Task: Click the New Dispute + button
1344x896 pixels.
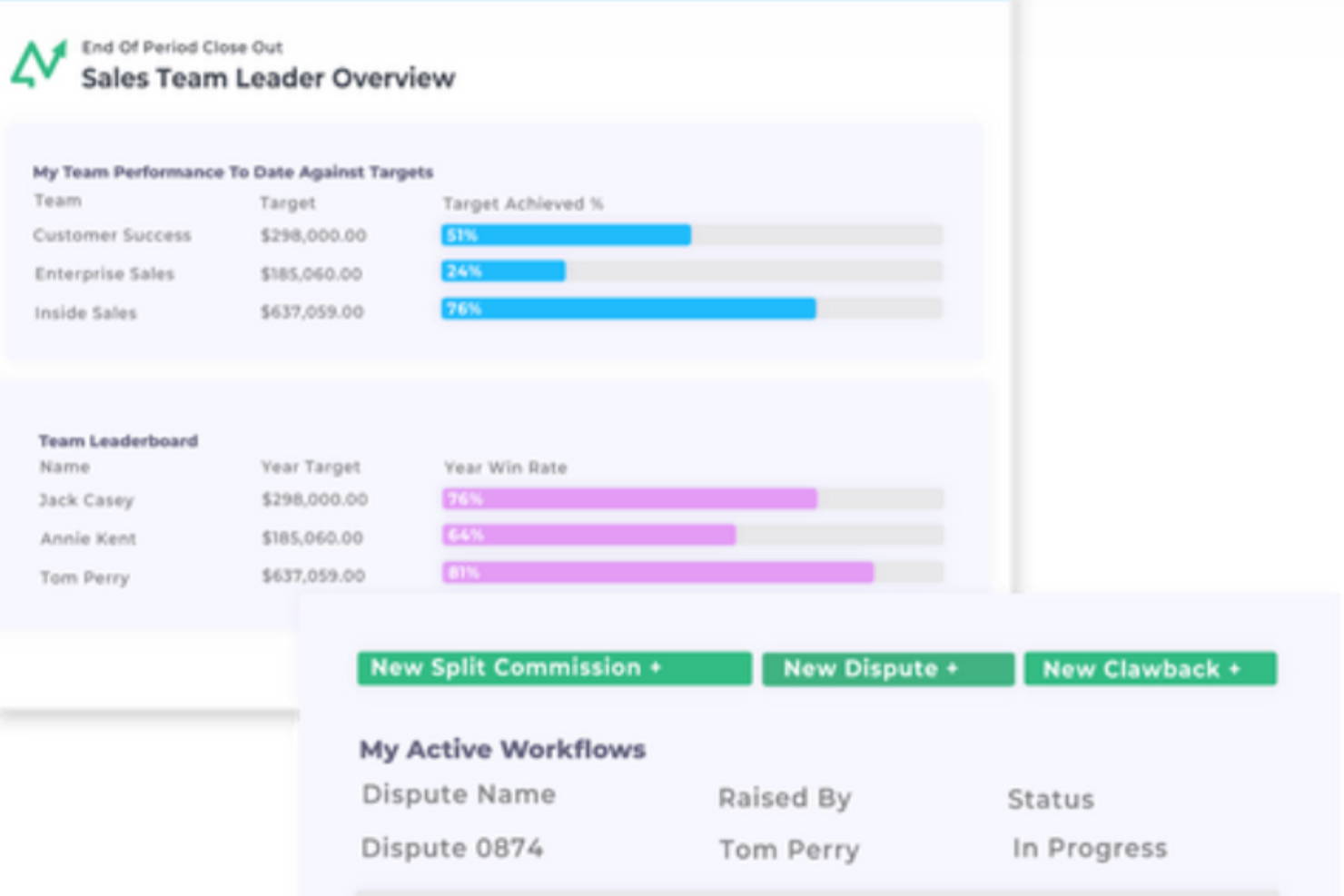Action: pos(888,669)
